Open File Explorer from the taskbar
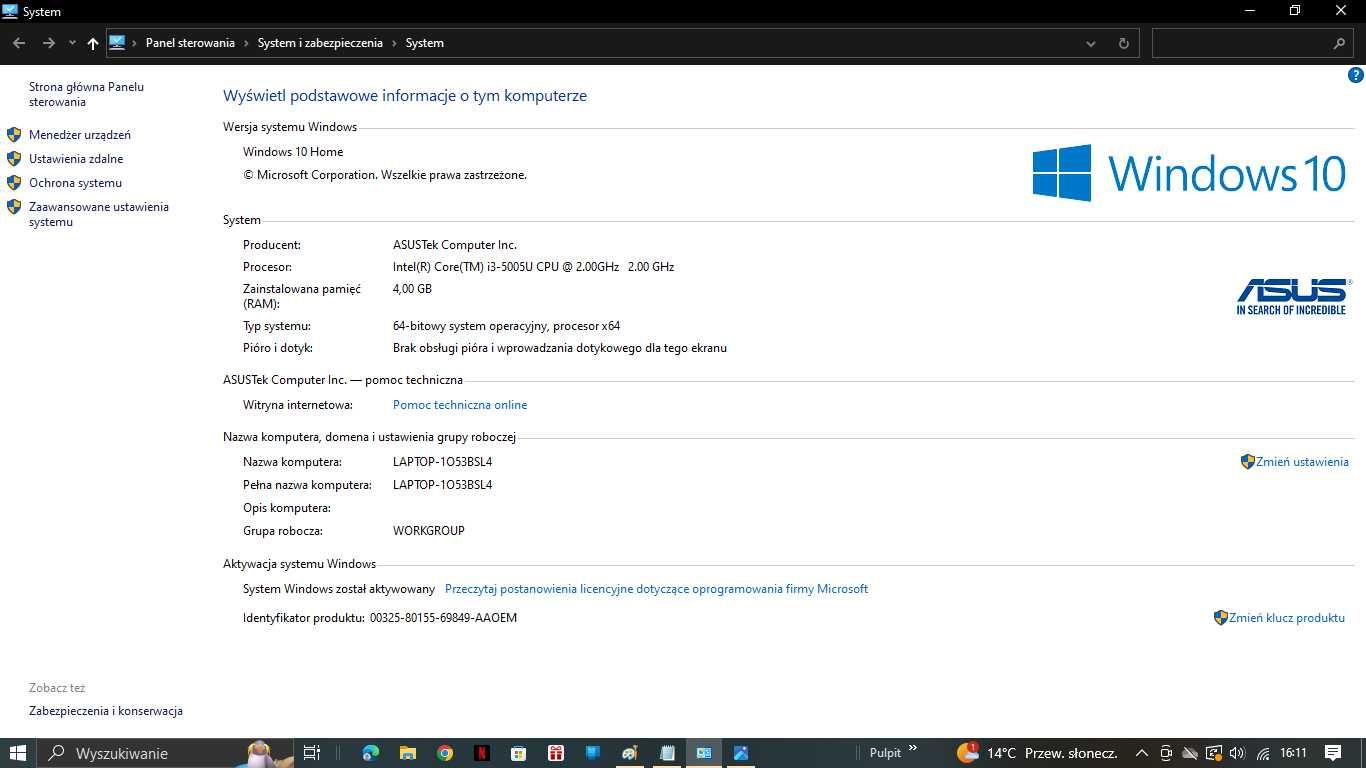 (407, 753)
